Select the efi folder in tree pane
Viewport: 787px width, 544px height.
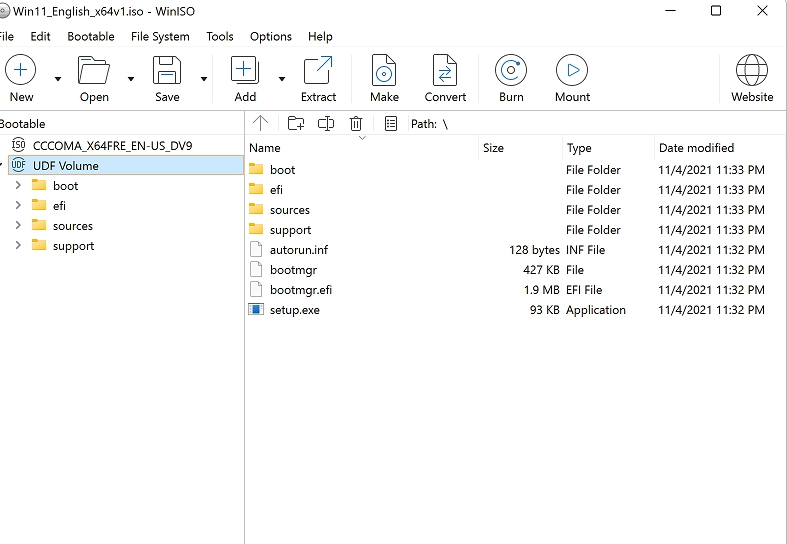click(59, 206)
